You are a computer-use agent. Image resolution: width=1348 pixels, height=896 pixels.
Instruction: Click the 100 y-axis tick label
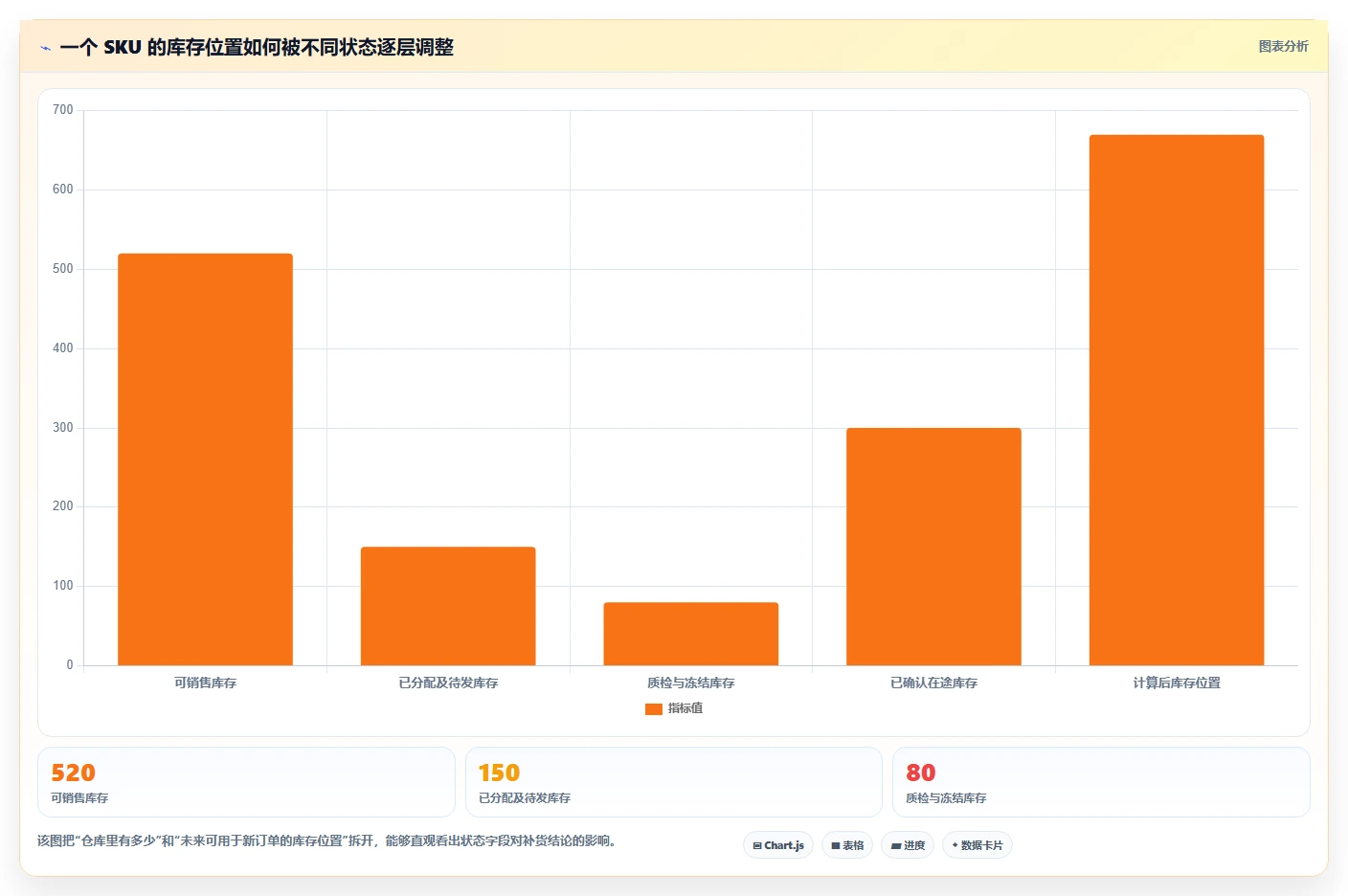tap(63, 586)
